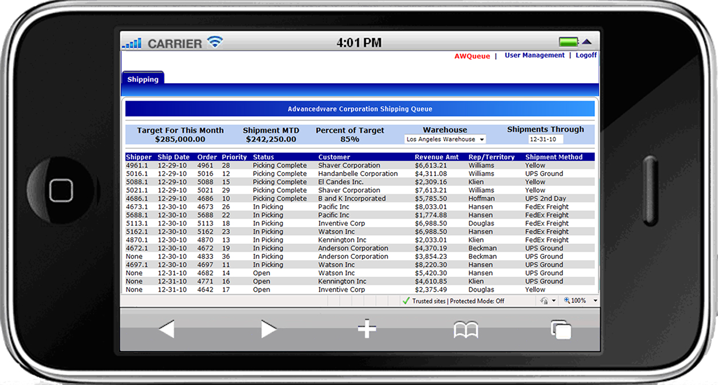Click Protected Mode: Off status text

point(477,301)
